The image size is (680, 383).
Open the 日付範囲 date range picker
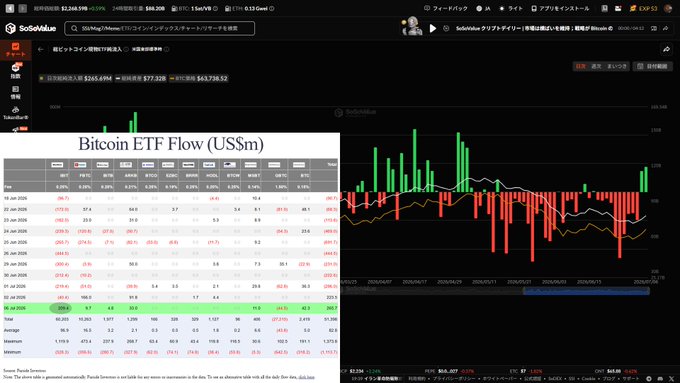tap(653, 66)
